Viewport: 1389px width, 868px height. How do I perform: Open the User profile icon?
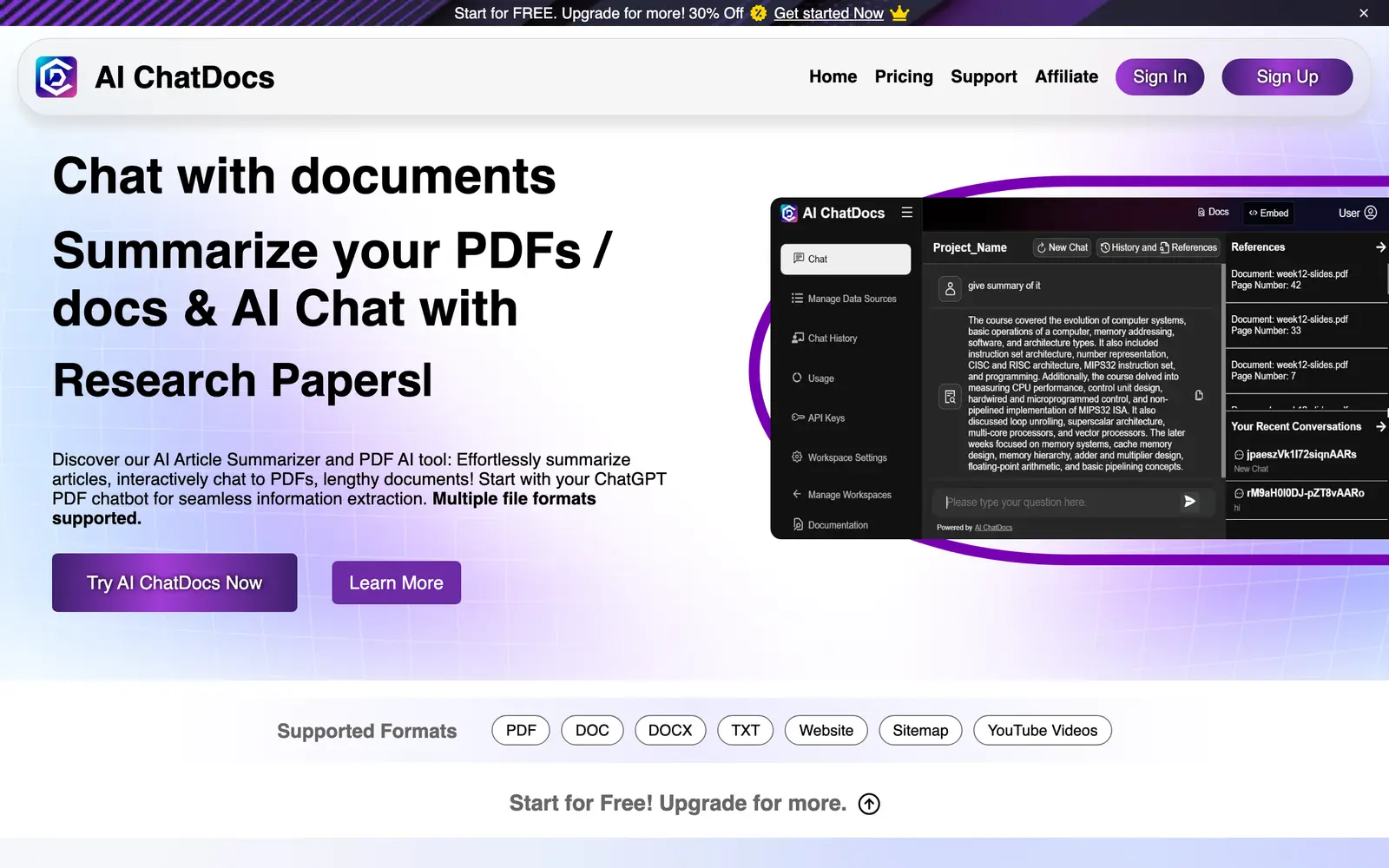point(1371,213)
